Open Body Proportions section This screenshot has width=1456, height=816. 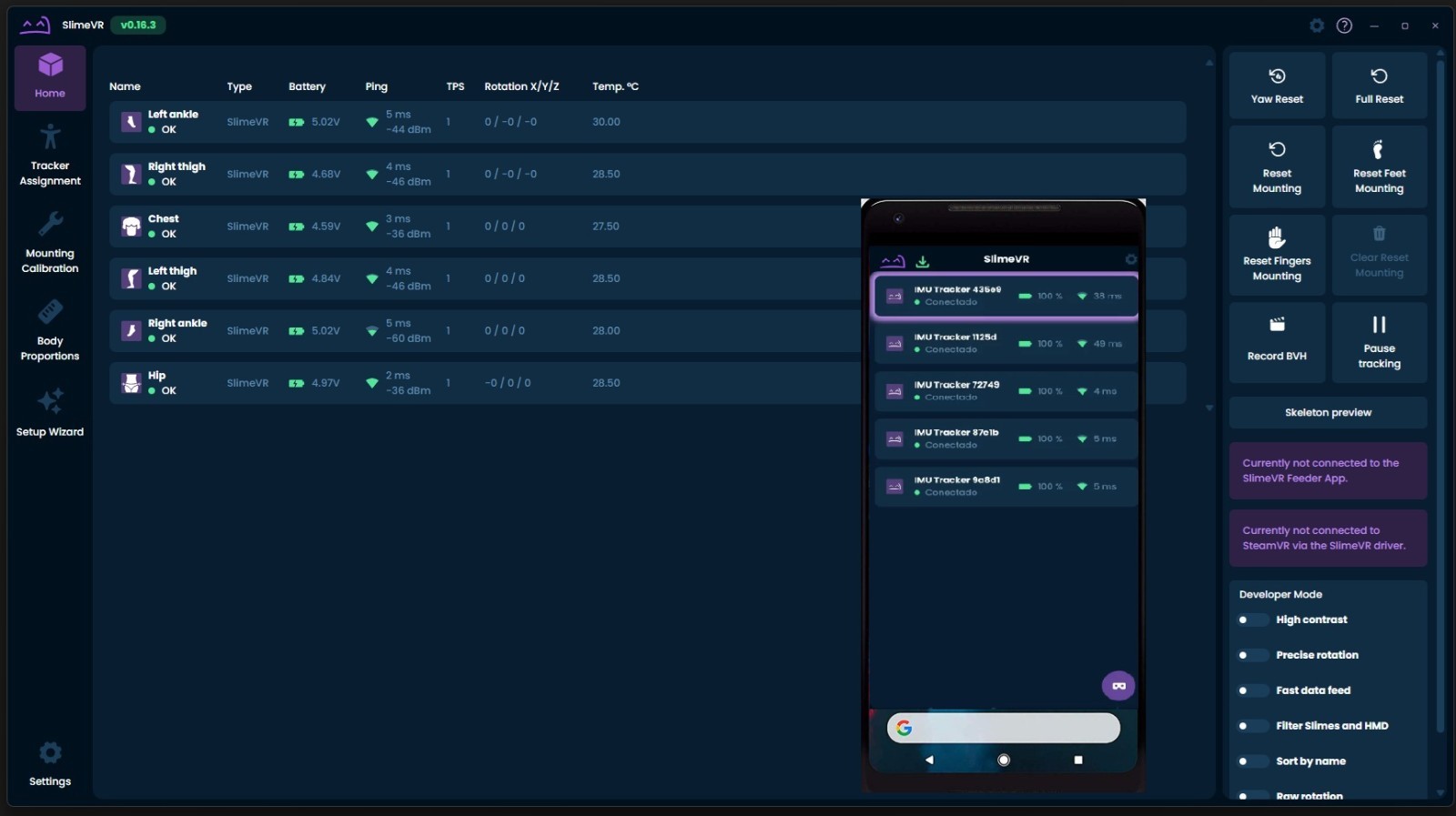[50, 330]
